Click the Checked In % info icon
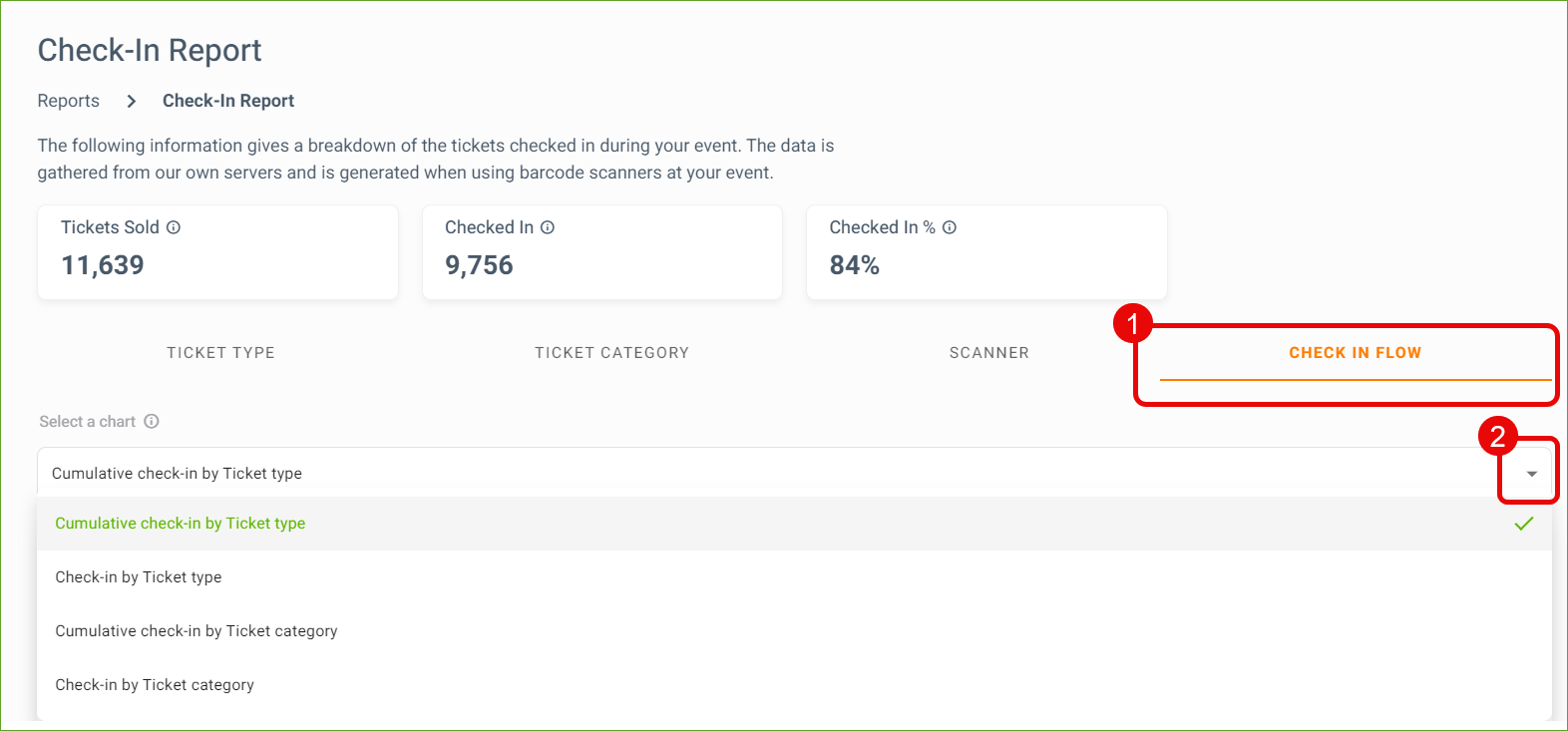The height and width of the screenshot is (731, 1568). [x=950, y=227]
